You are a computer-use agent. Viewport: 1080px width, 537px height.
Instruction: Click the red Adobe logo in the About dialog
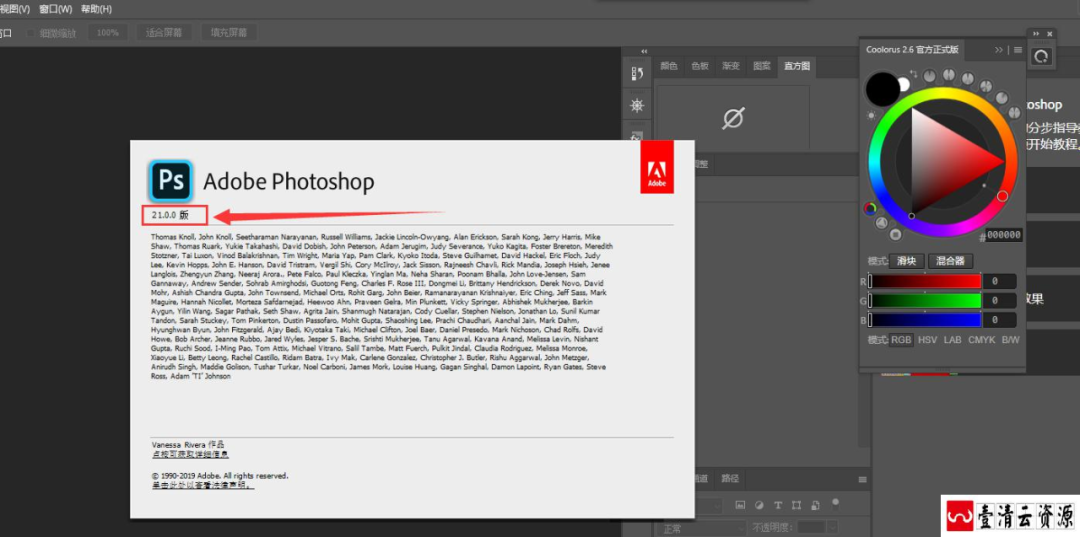coord(656,167)
